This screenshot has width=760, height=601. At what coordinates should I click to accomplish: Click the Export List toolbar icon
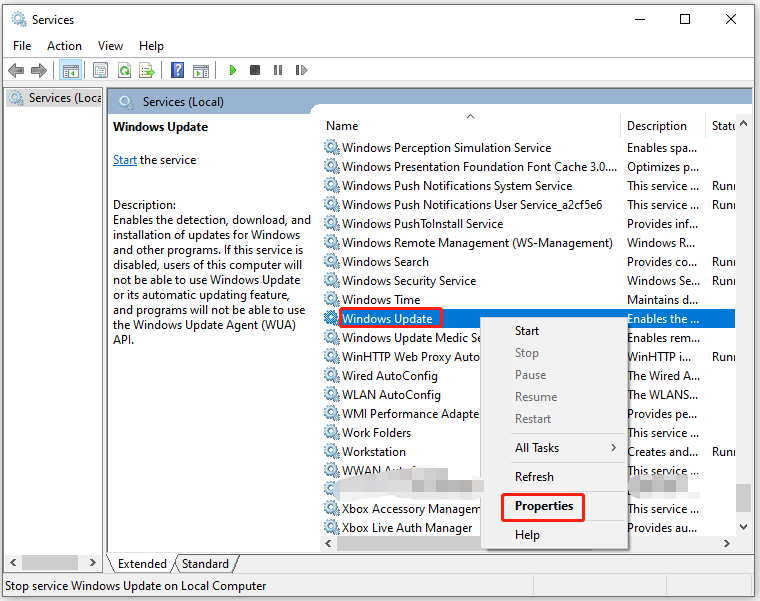147,71
